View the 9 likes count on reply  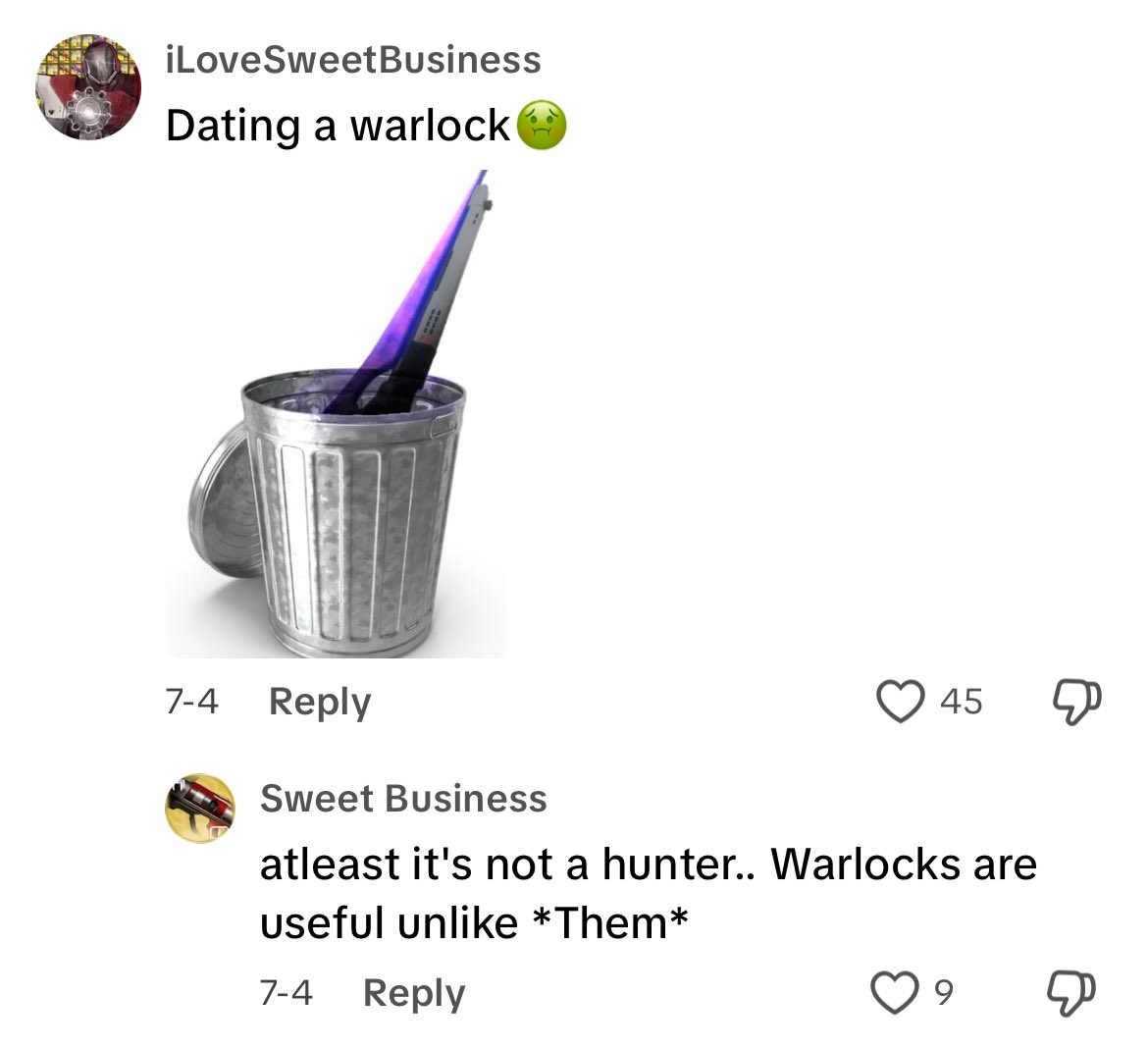click(944, 992)
